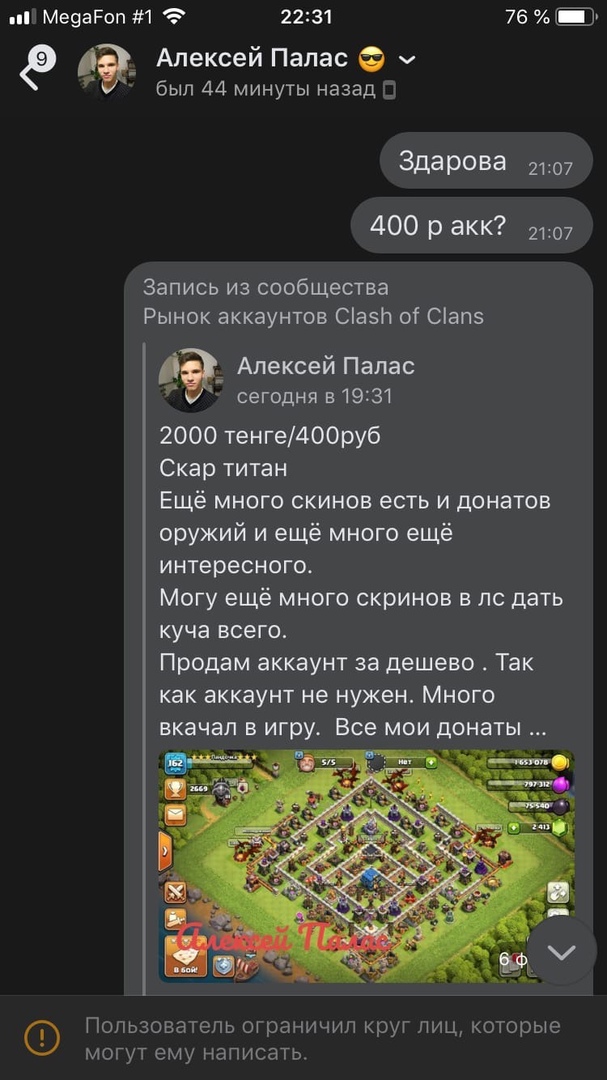Jump to latest message with down arrow
Screen dimensions: 607x1080
[x=562, y=952]
